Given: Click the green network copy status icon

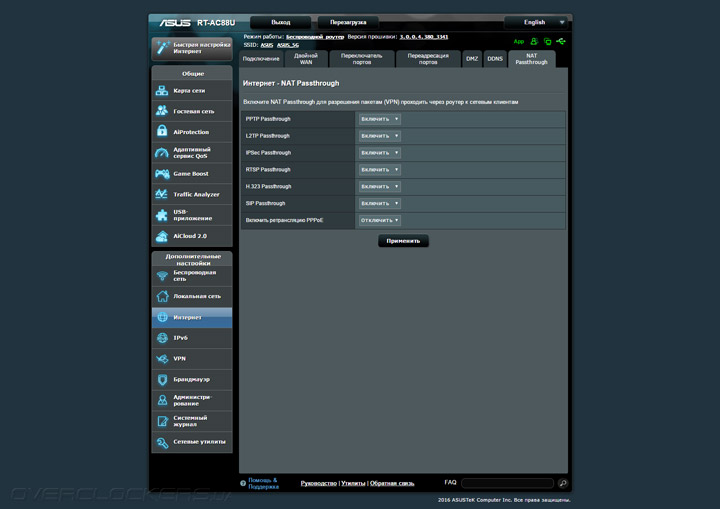Looking at the screenshot, I should point(547,41).
